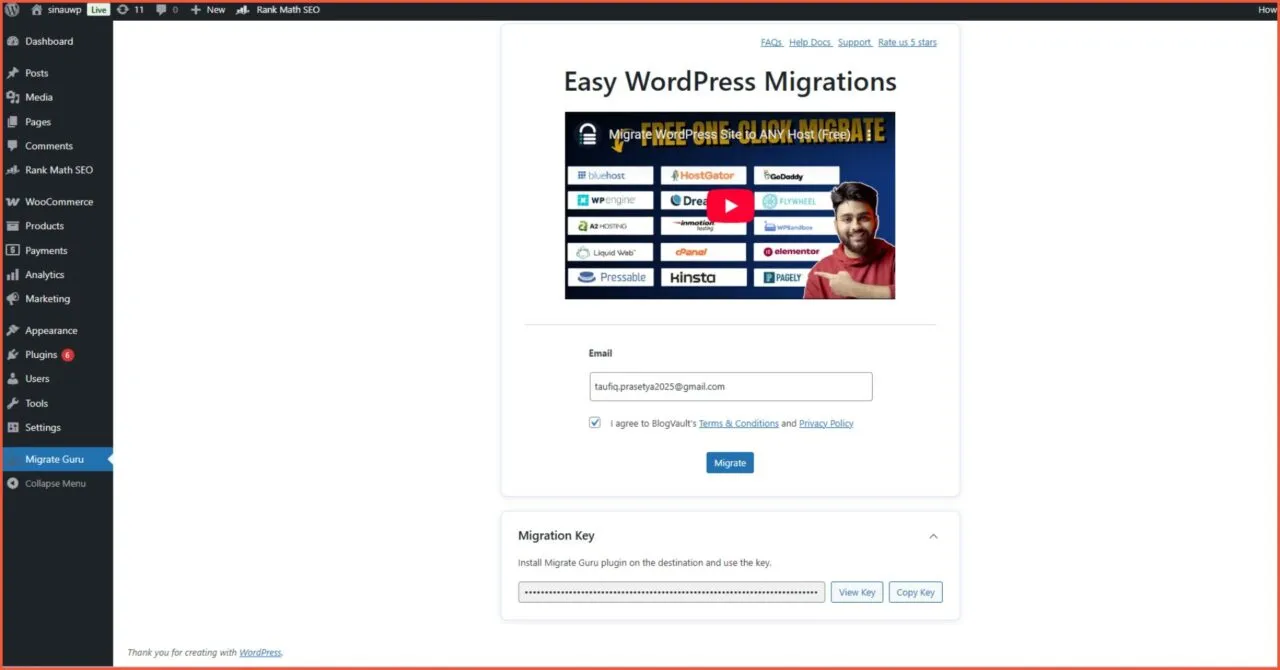Open the Terms & Conditions link
Viewport: 1280px width, 670px height.
click(739, 423)
